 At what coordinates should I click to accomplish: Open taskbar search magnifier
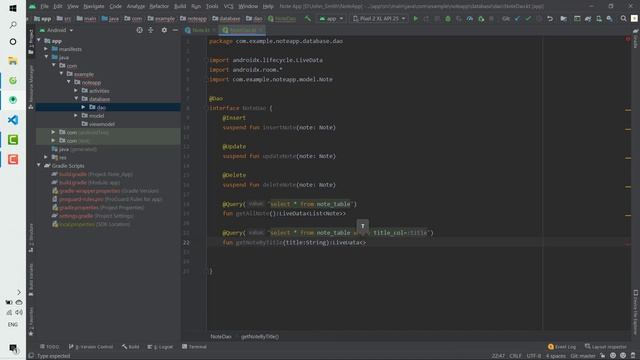click(13, 25)
